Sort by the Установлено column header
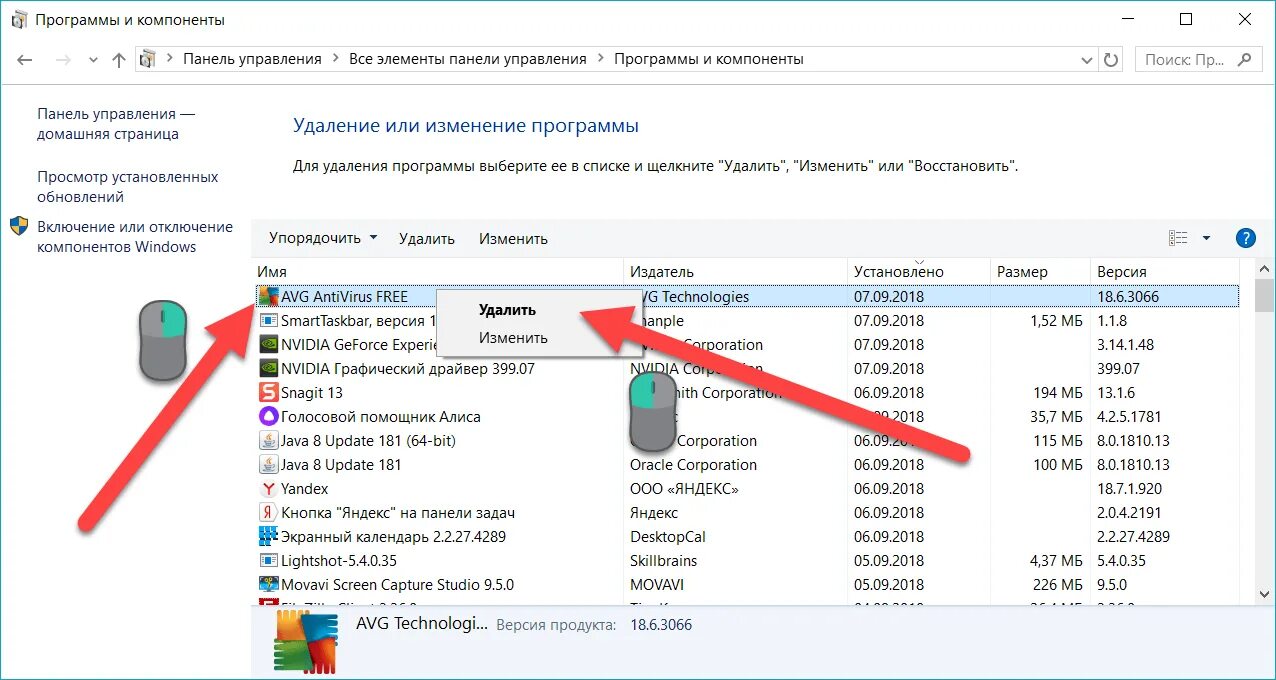Image resolution: width=1276 pixels, height=680 pixels. (919, 271)
